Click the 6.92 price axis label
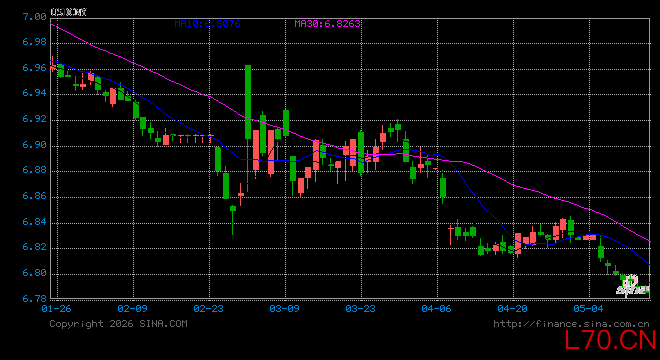The image size is (660, 360). 35,119
